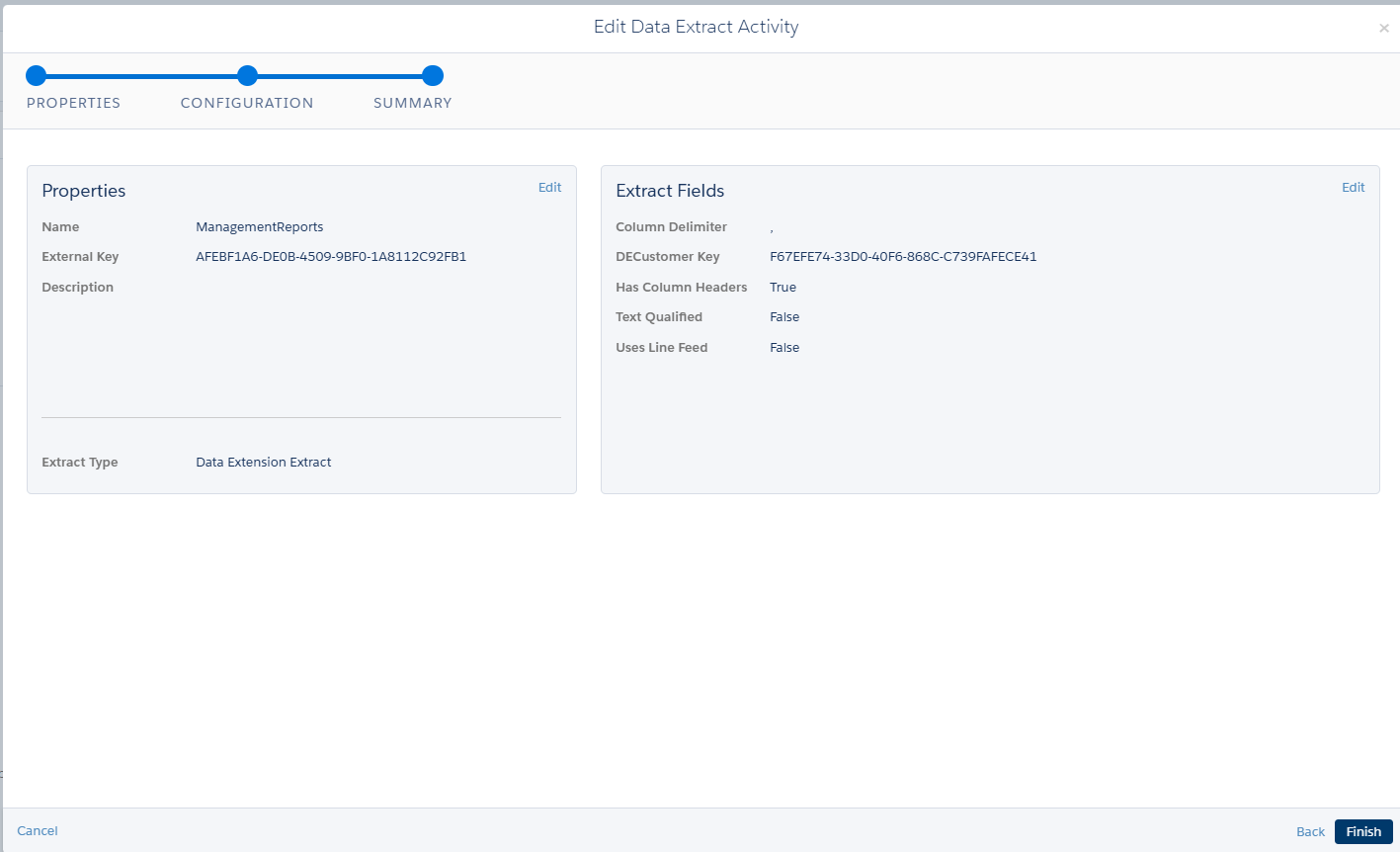1400x852 pixels.
Task: Click the External Key value starting AFEBF1A6
Action: [x=331, y=257]
